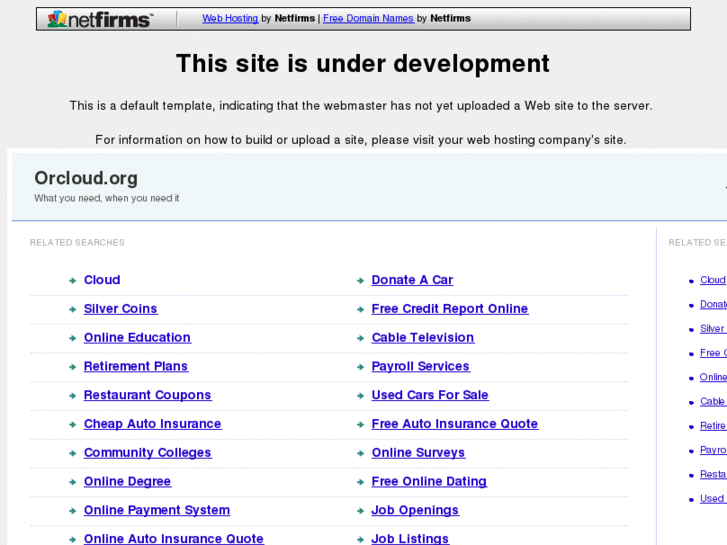Open the Community Colleges link
This screenshot has height=545, width=727.
(147, 452)
